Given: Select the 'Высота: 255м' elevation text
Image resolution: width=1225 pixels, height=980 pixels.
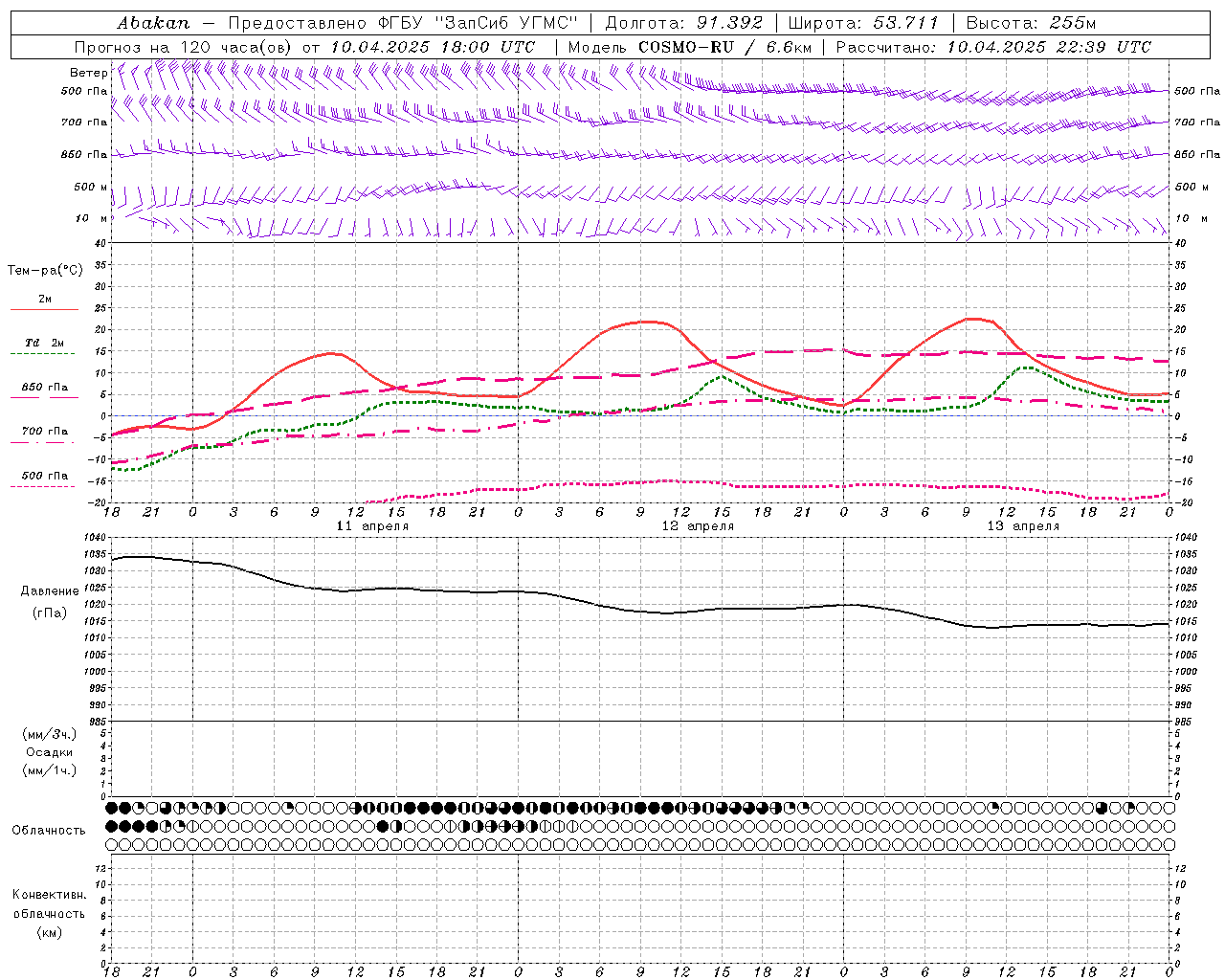Looking at the screenshot, I should point(1031,22).
